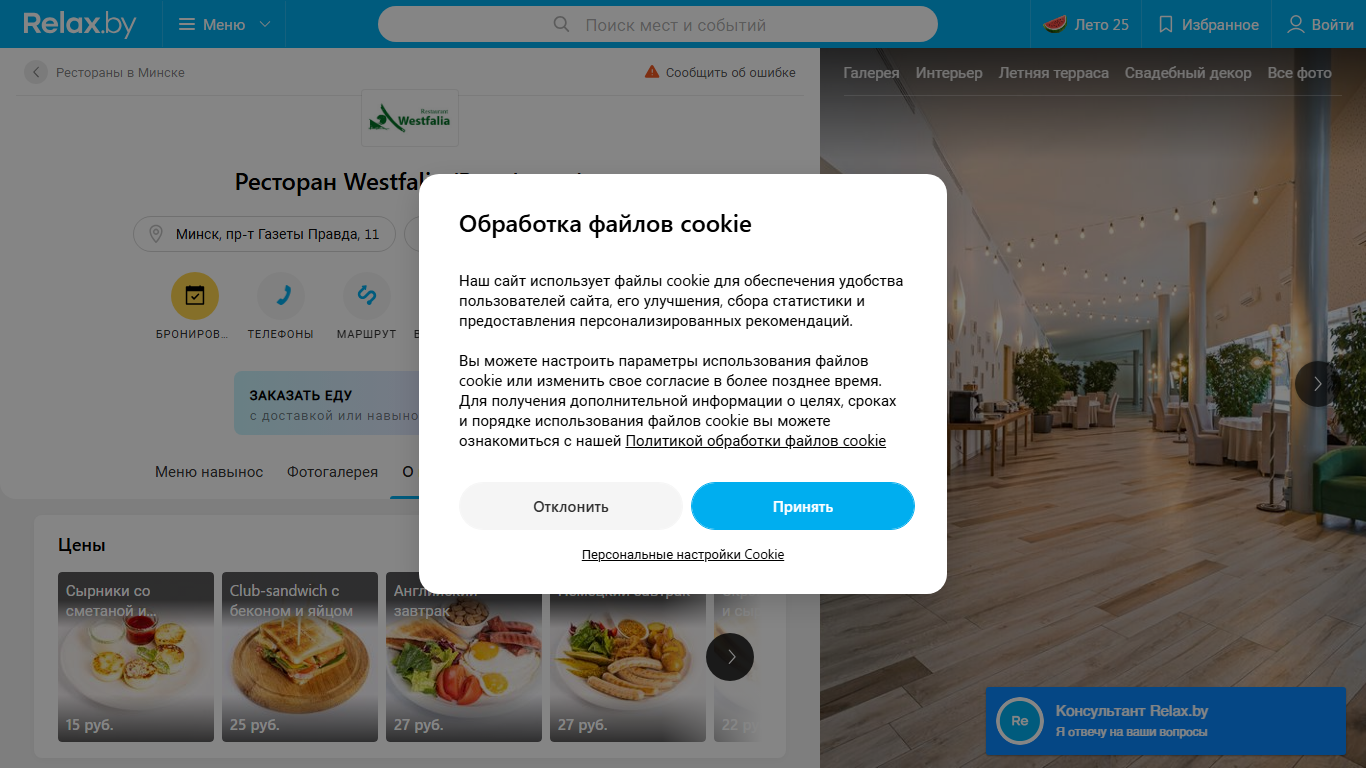Screen dimensions: 1366x768
Task: Expand the Меню dropdown in header
Action: click(x=224, y=24)
